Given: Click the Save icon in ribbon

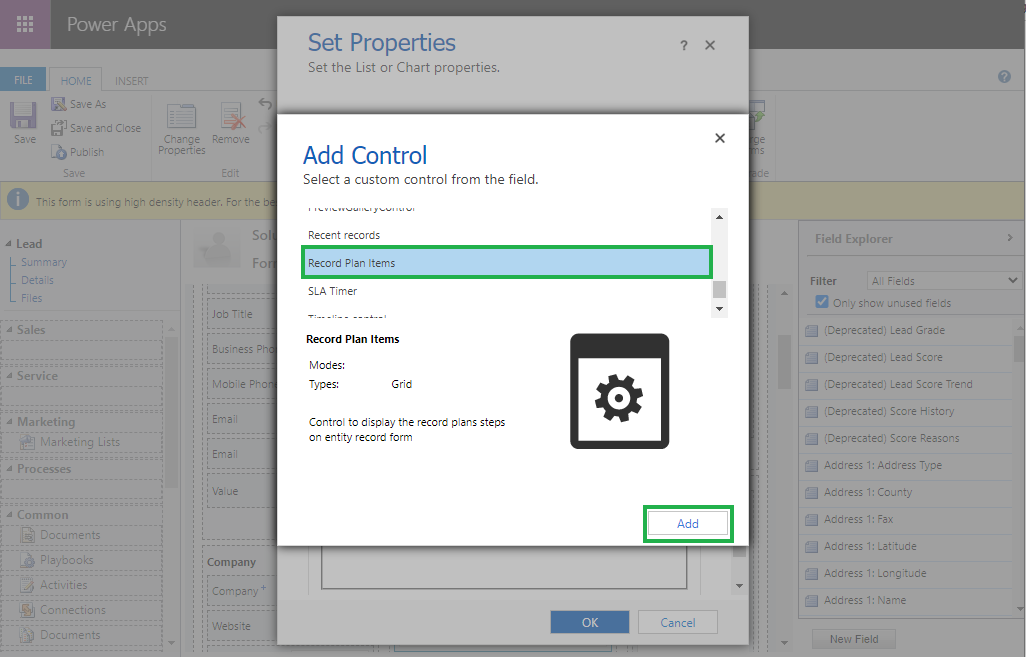Looking at the screenshot, I should 24,118.
